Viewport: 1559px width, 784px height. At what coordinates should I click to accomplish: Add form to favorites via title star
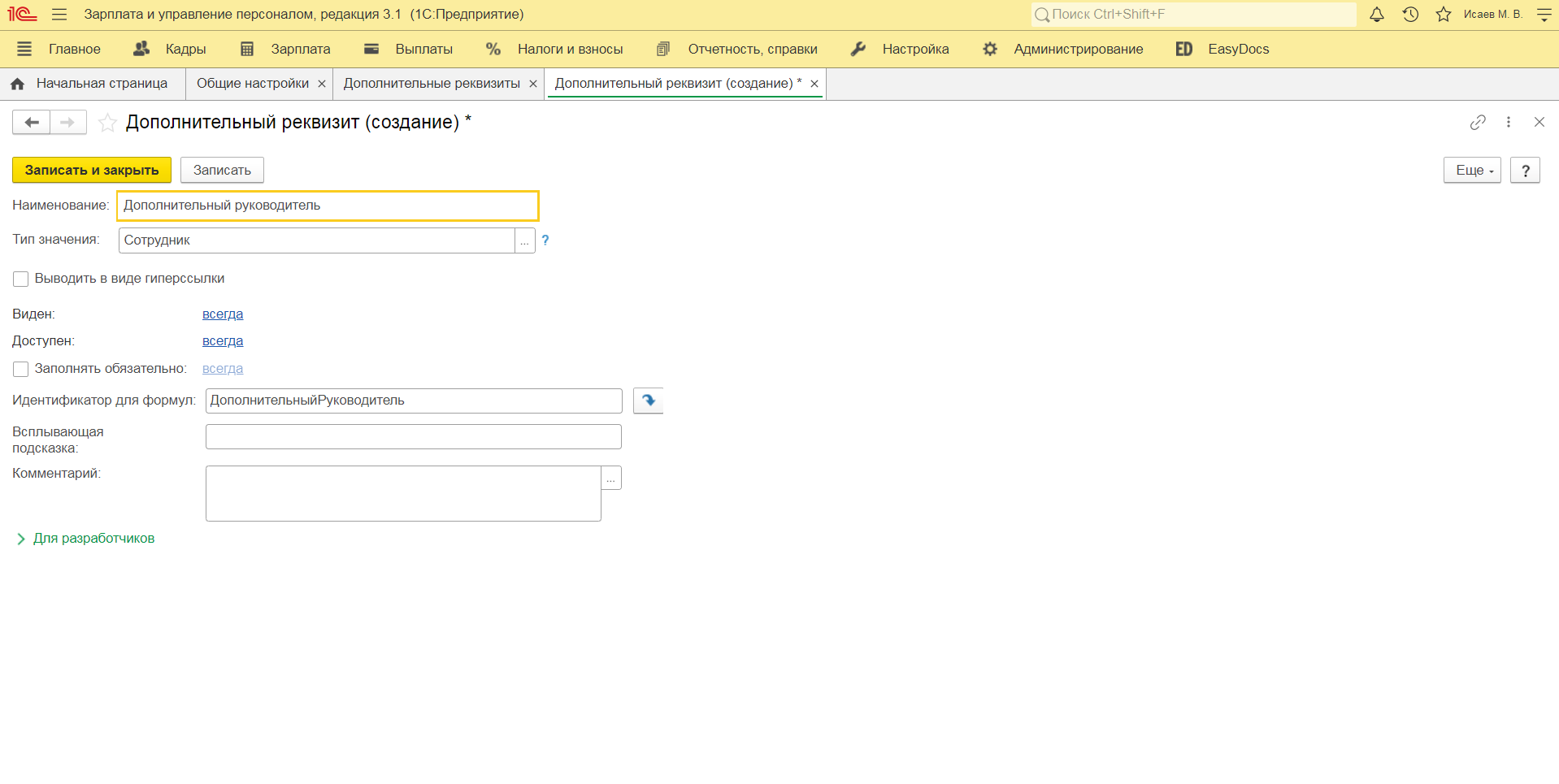pyautogui.click(x=107, y=123)
